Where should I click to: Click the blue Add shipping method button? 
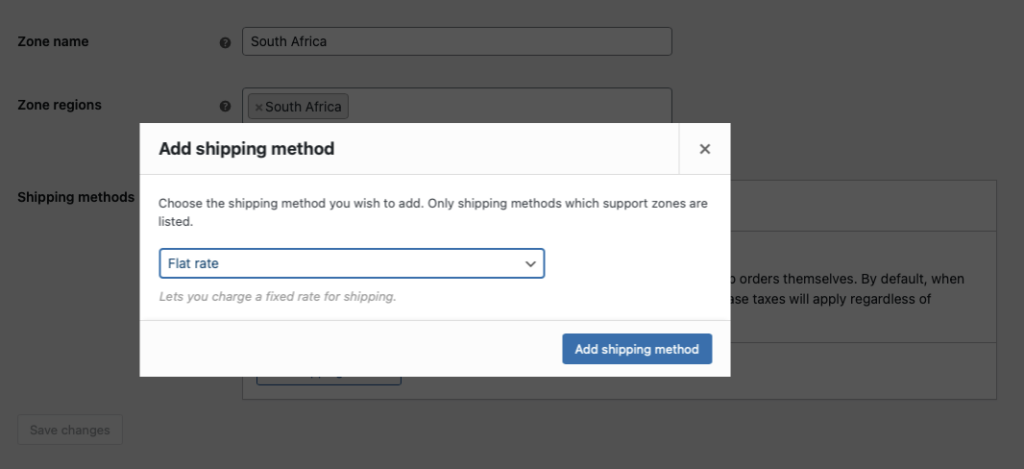tap(637, 349)
